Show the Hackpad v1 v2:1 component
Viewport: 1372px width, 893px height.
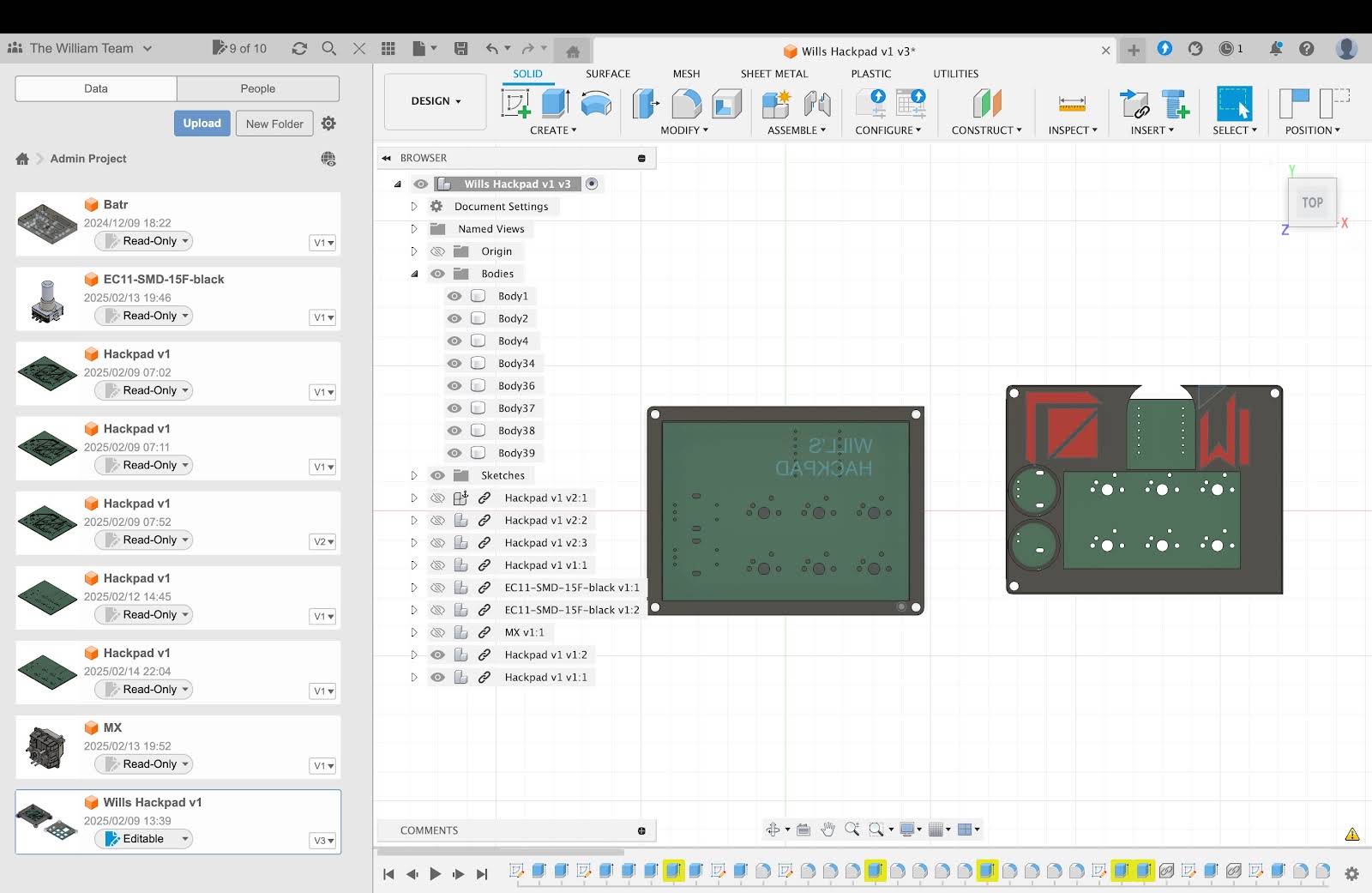(437, 498)
